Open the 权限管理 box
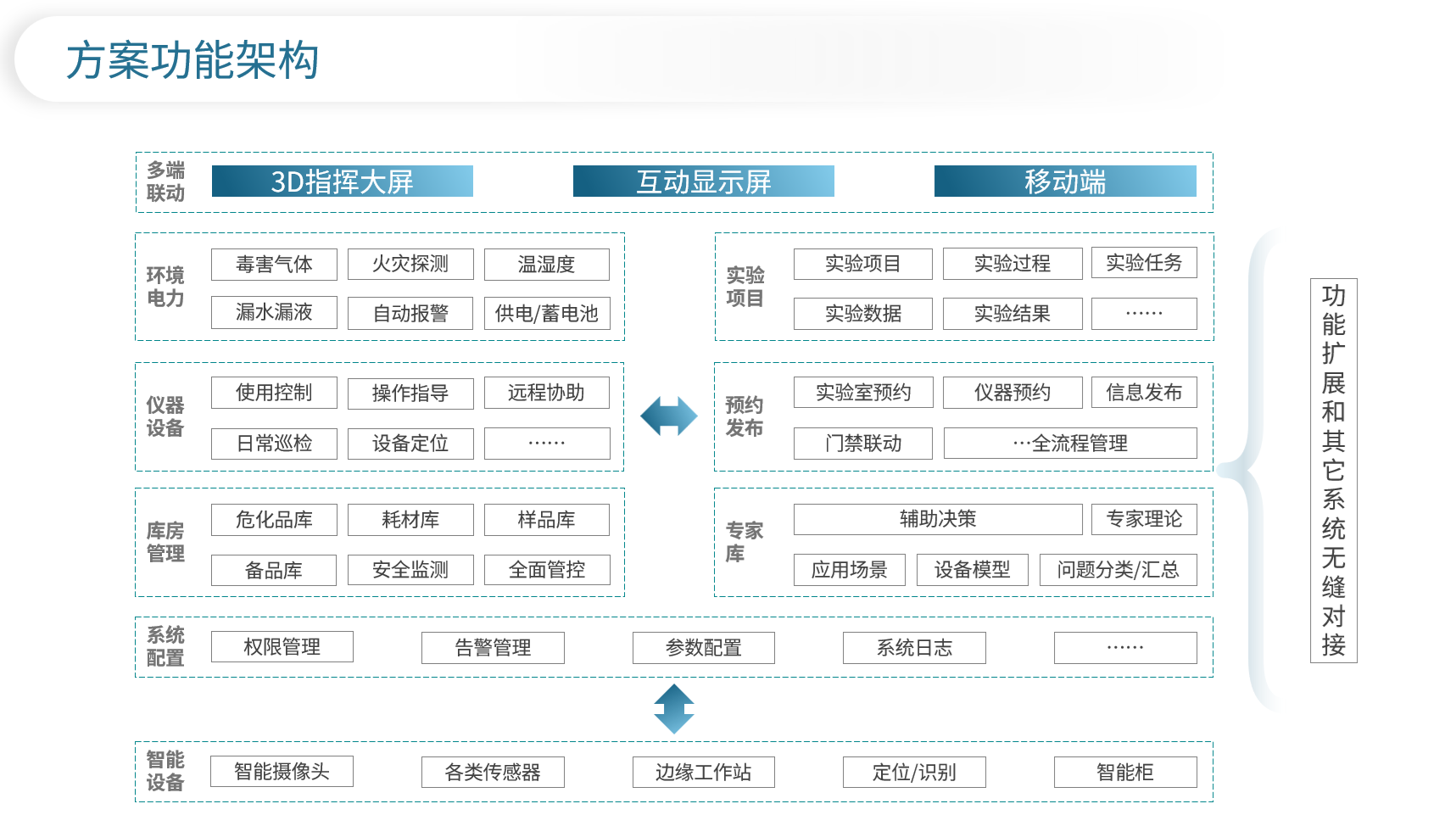Screen dimensions: 1456x815 [x=282, y=647]
